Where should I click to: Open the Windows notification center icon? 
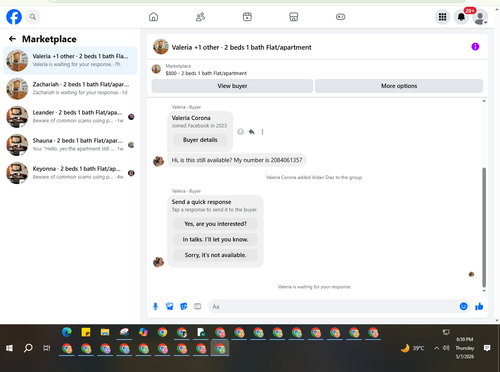tap(487, 348)
